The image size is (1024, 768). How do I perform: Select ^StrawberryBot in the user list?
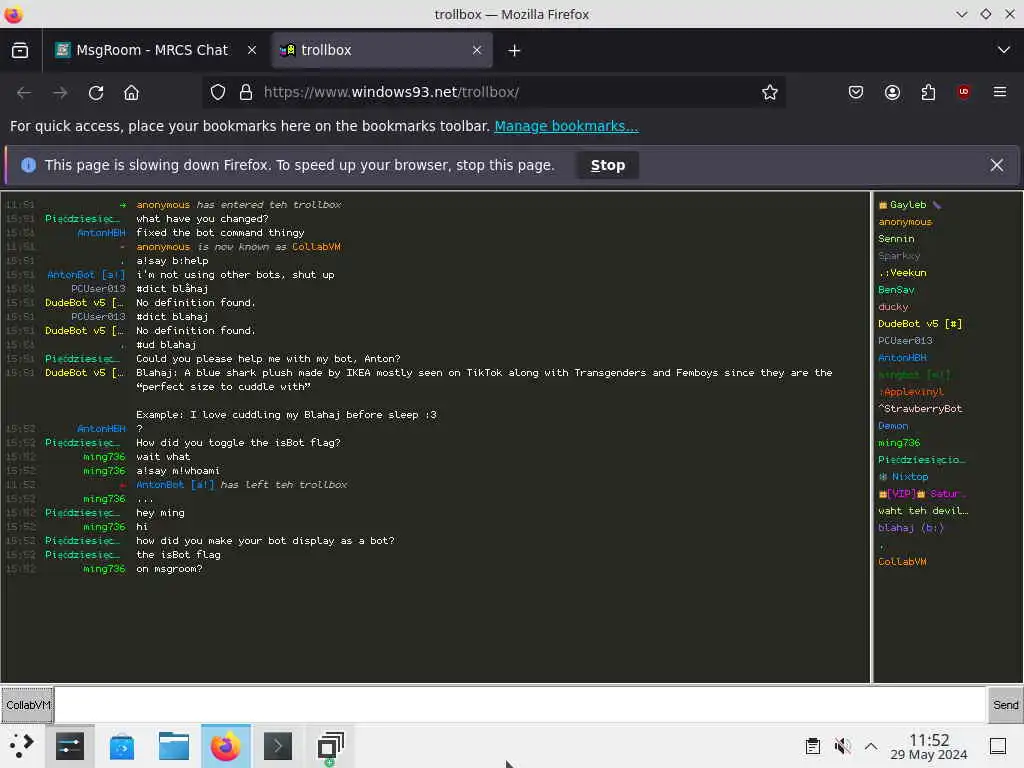[x=920, y=409]
